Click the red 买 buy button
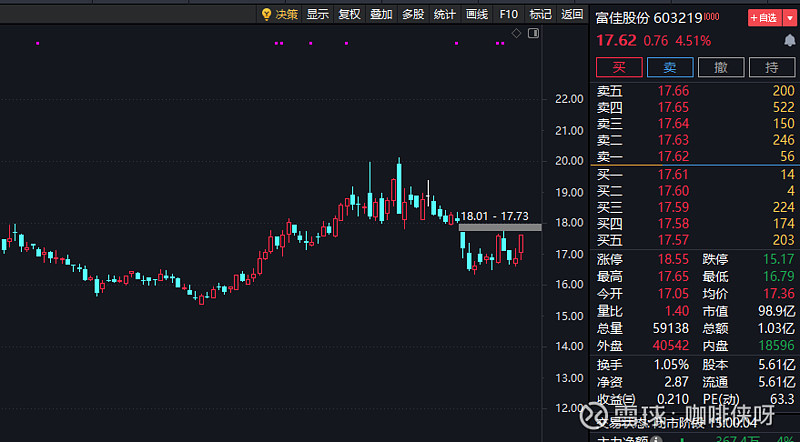 pos(619,67)
